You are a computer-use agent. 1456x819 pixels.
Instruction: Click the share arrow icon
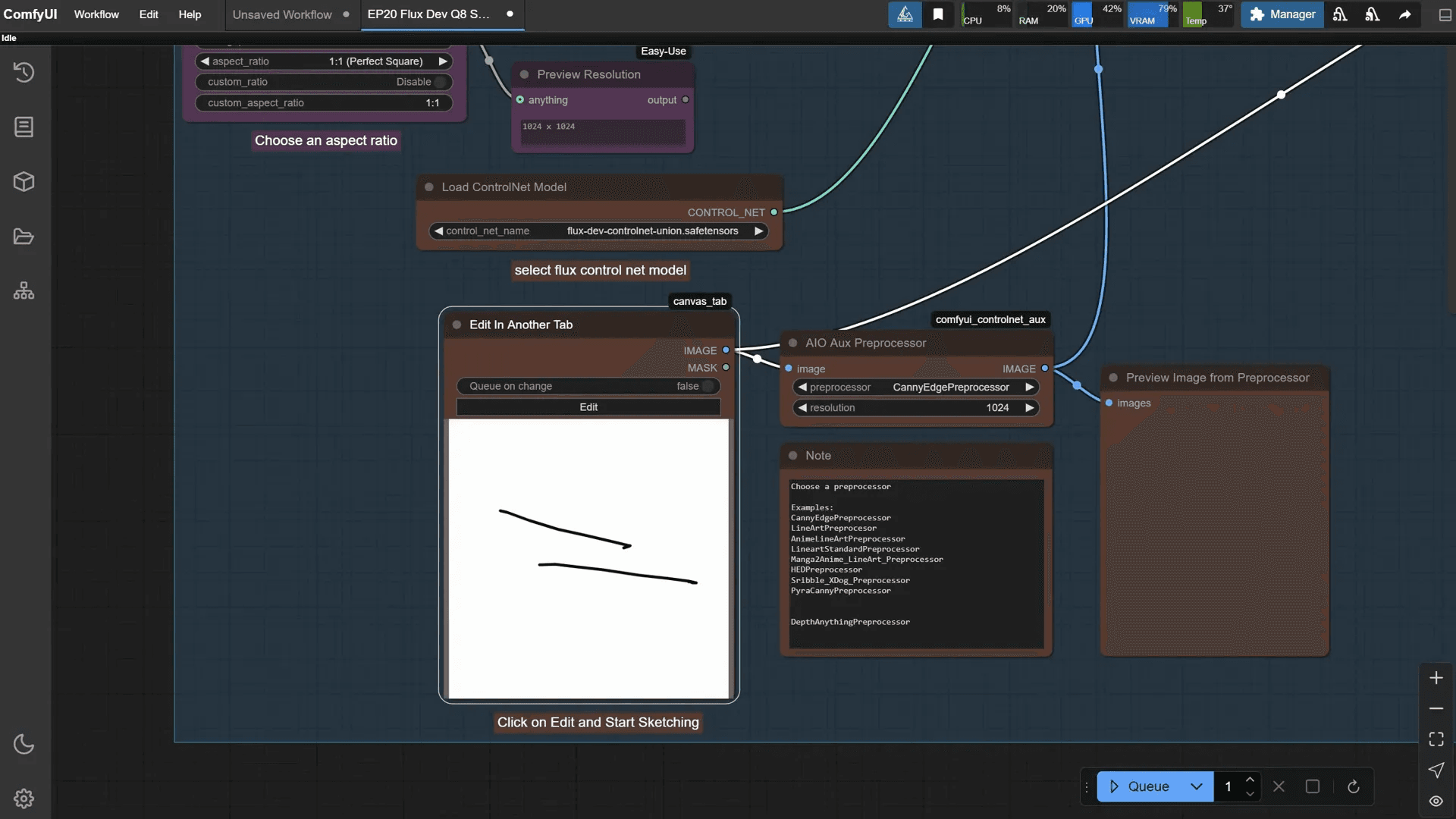pos(1405,14)
